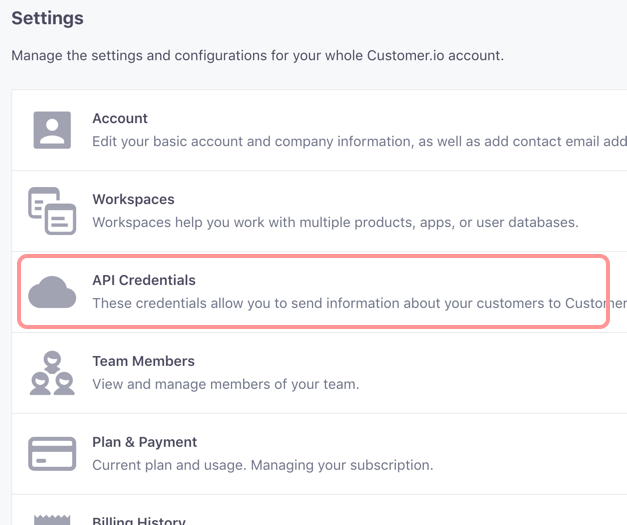
Task: Click the Team Members people icon
Action: pyautogui.click(x=52, y=373)
